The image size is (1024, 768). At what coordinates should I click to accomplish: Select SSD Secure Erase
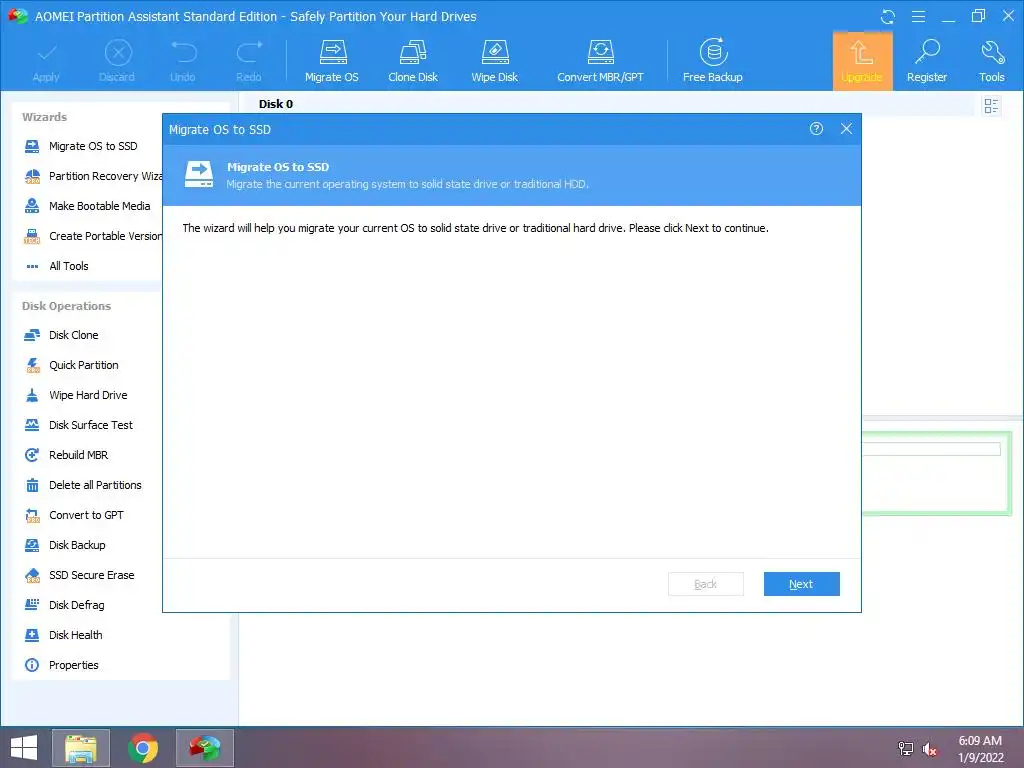point(80,575)
